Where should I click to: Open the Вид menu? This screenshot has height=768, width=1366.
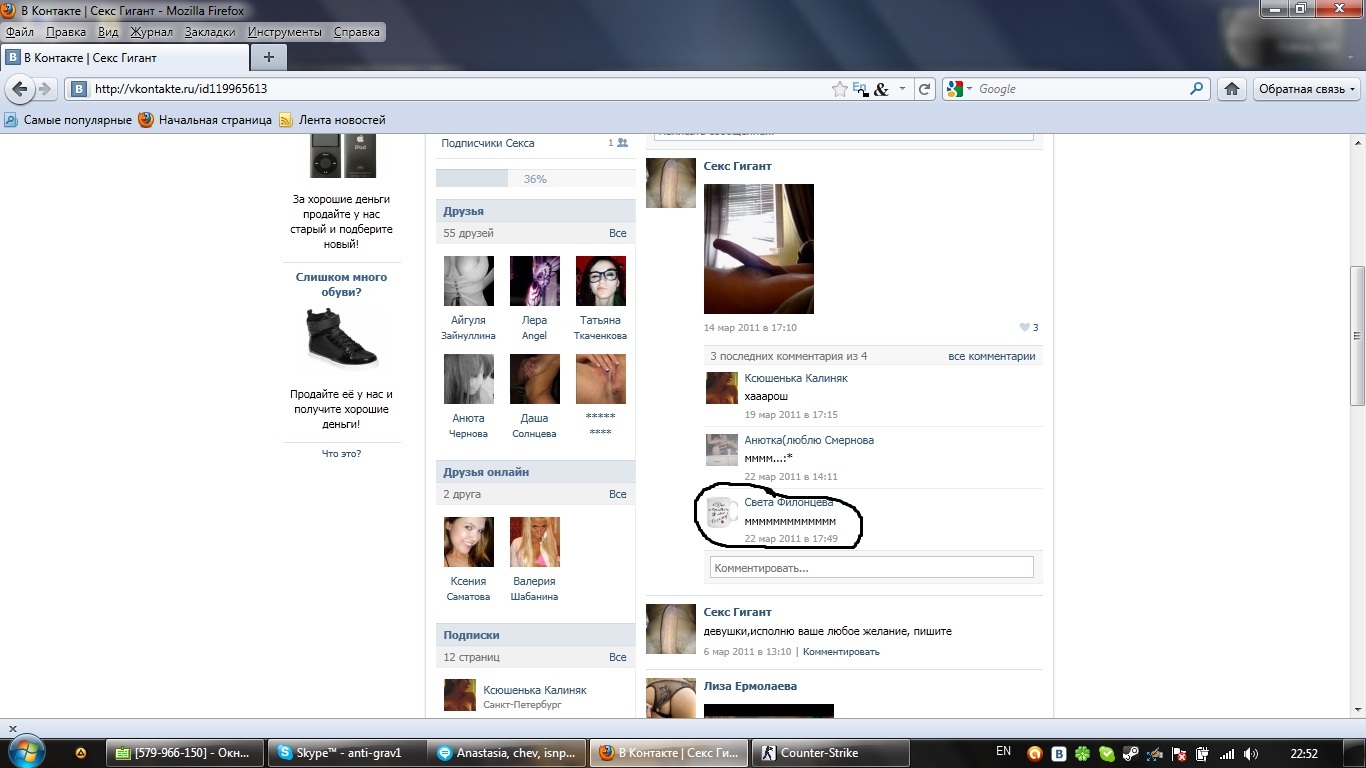click(x=108, y=32)
